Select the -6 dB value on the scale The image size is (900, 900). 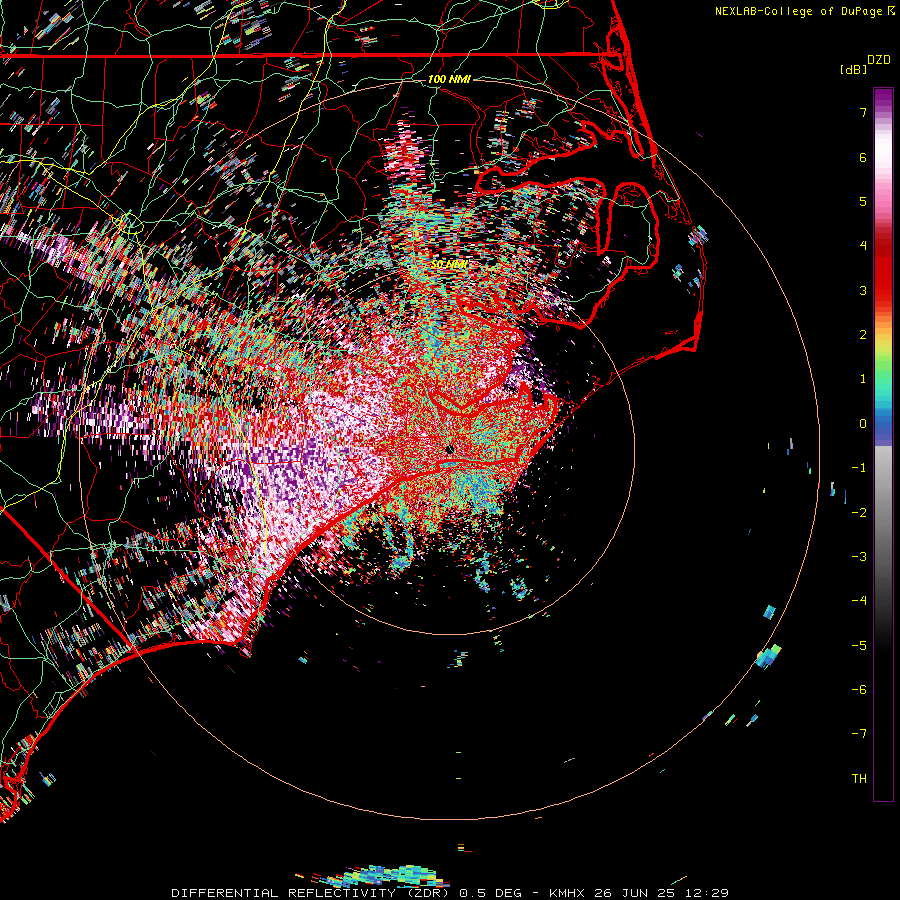coord(859,690)
